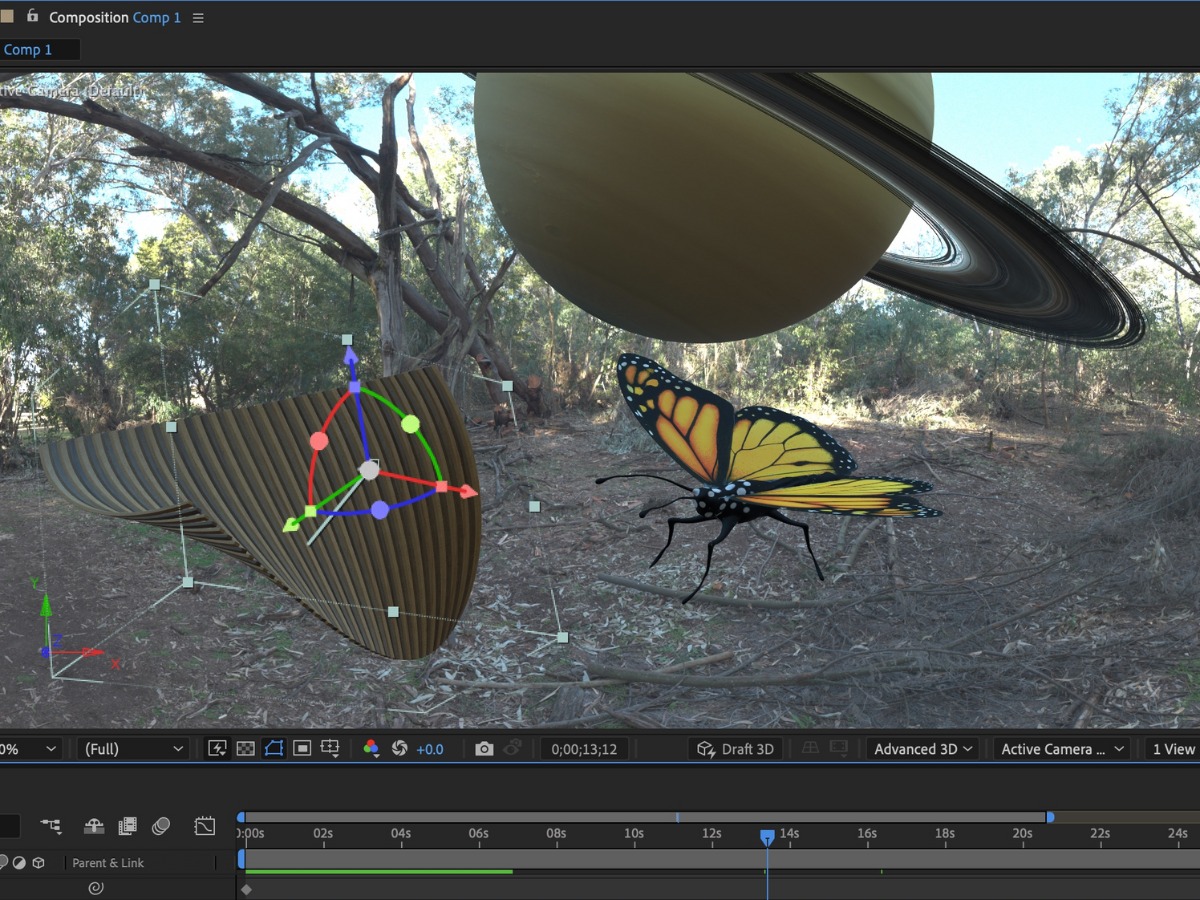Click the Take Snapshot camera icon

pos(484,749)
